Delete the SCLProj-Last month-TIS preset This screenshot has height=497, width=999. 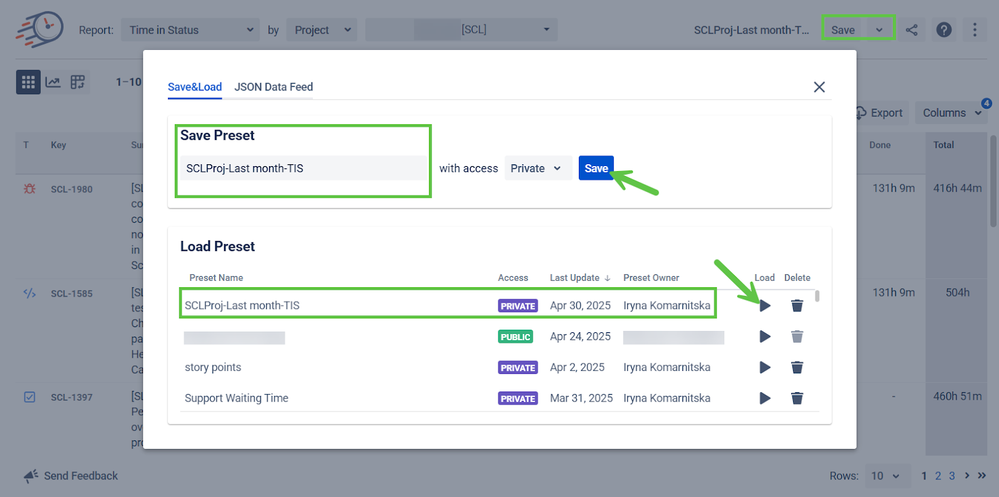[x=797, y=306]
